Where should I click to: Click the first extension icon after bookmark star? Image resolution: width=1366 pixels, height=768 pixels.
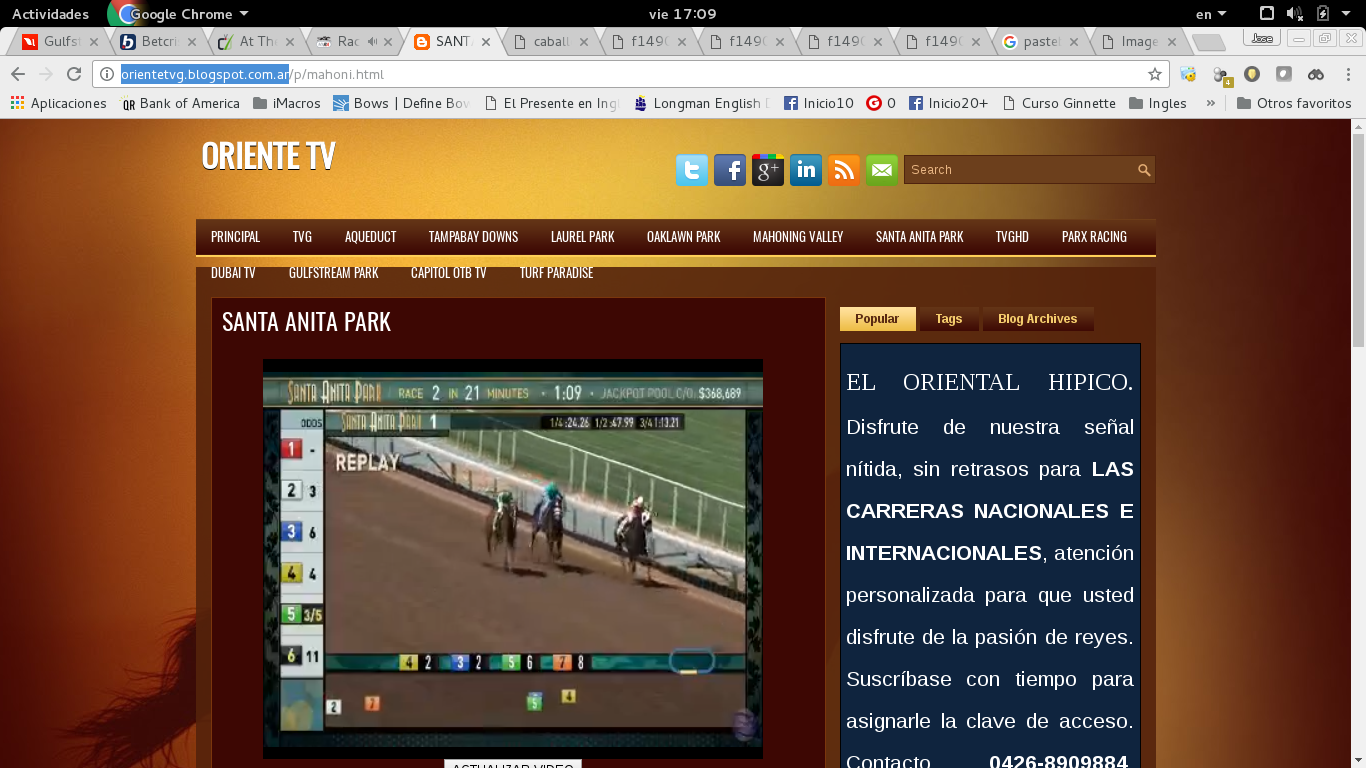[x=1188, y=74]
